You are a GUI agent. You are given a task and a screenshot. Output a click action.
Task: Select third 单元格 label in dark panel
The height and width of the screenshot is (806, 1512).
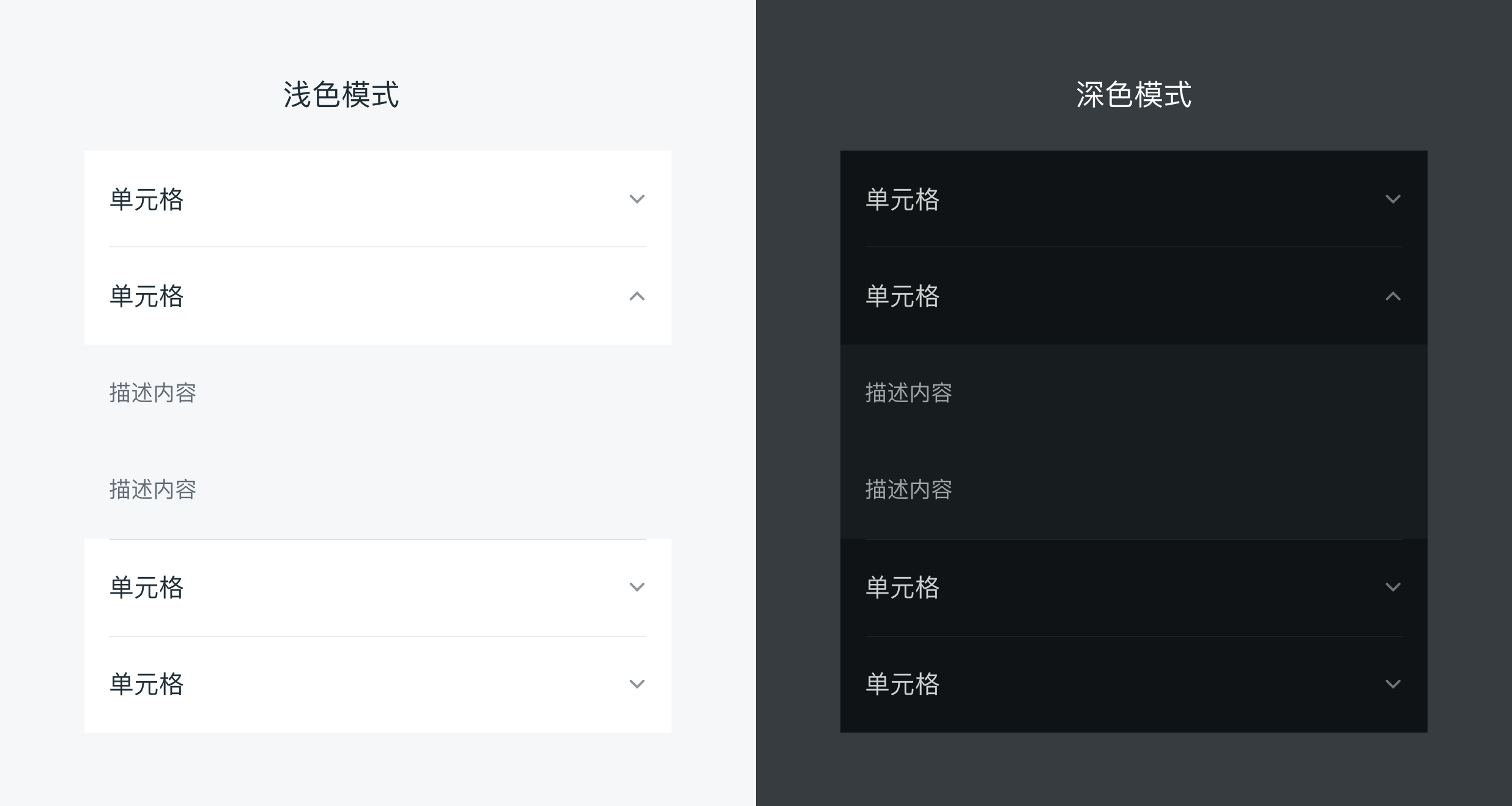coord(902,588)
